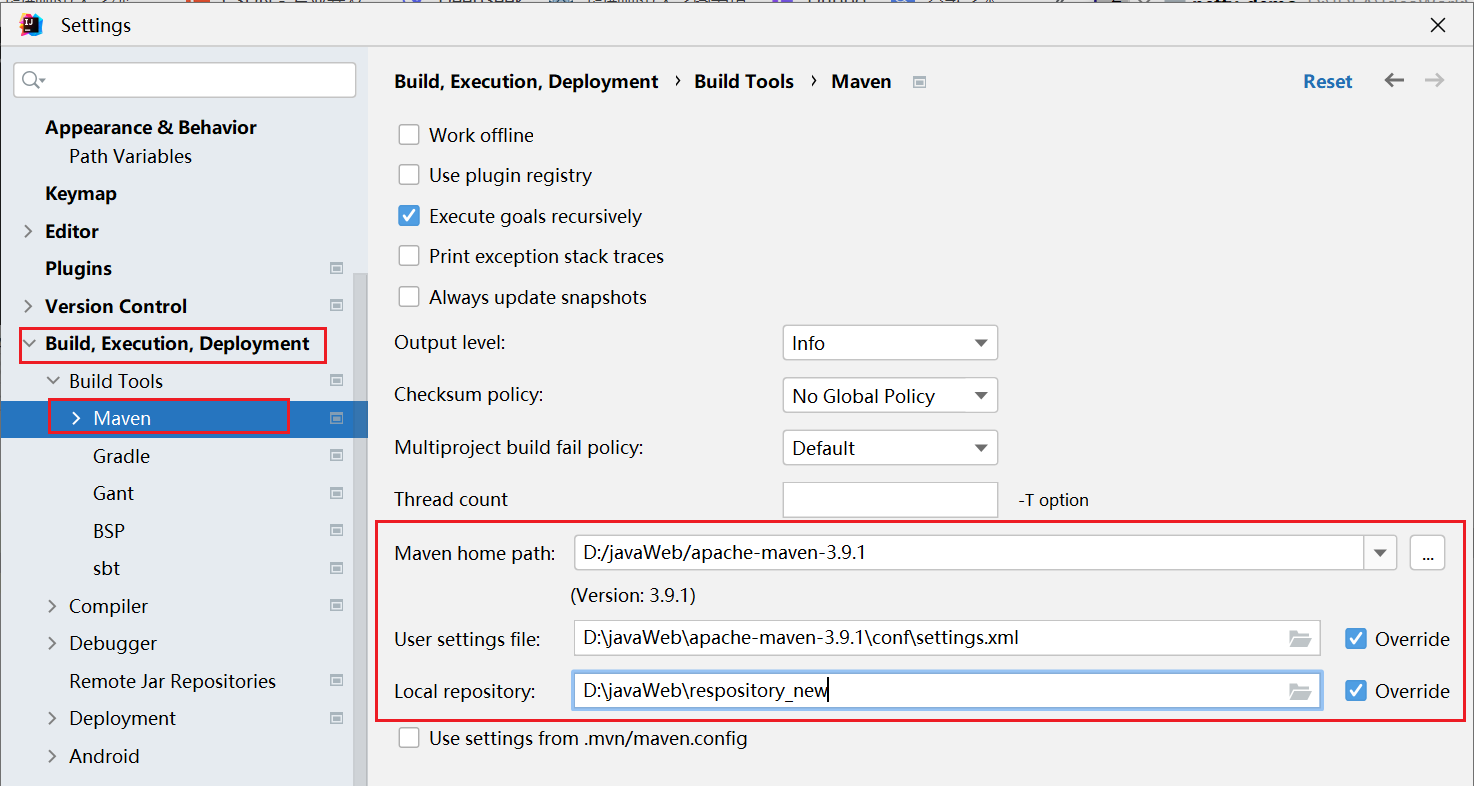Viewport: 1474px width, 786px height.
Task: Open Maven home path dropdown arrow
Action: 1380,552
